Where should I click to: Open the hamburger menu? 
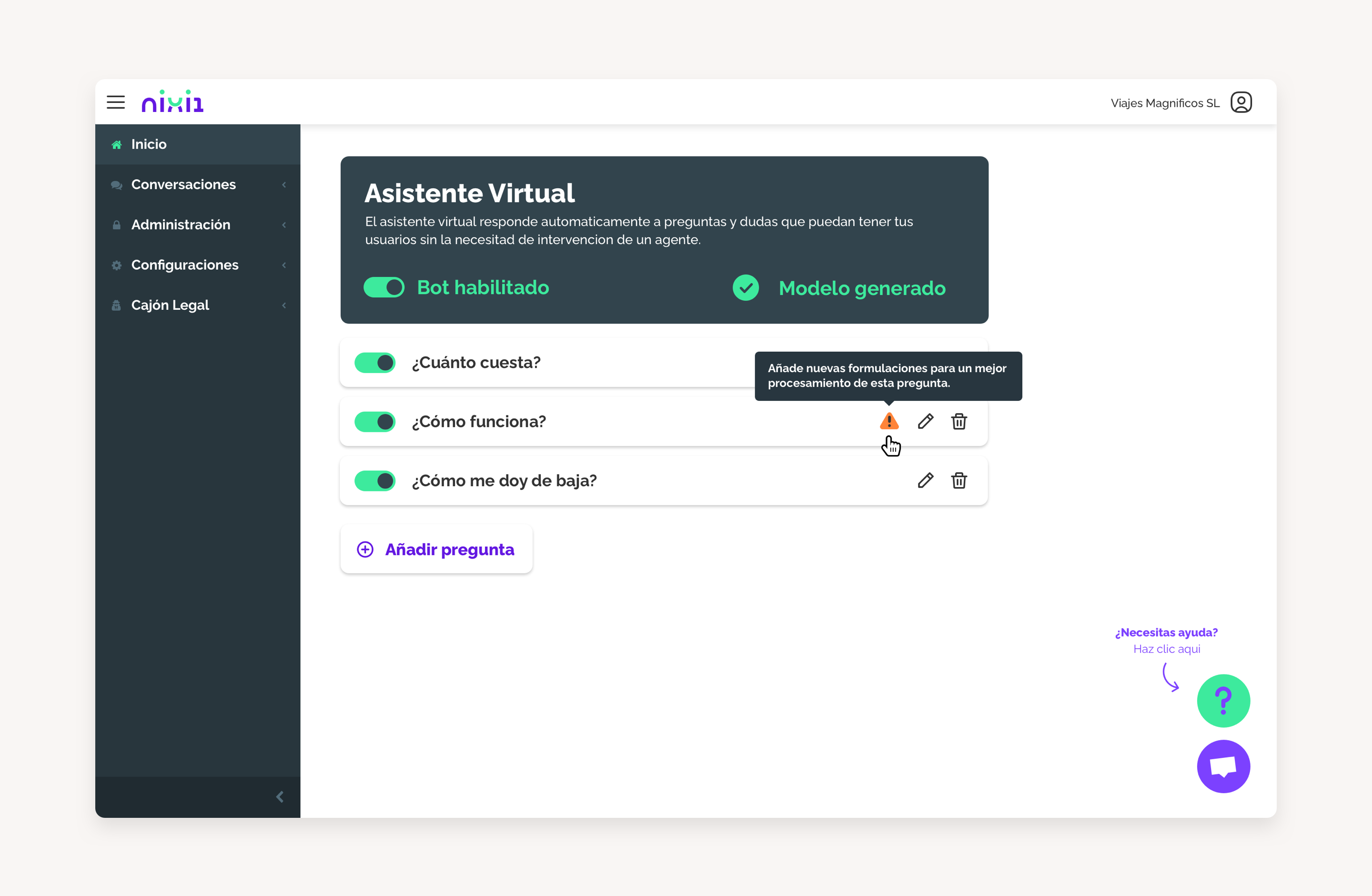point(115,102)
